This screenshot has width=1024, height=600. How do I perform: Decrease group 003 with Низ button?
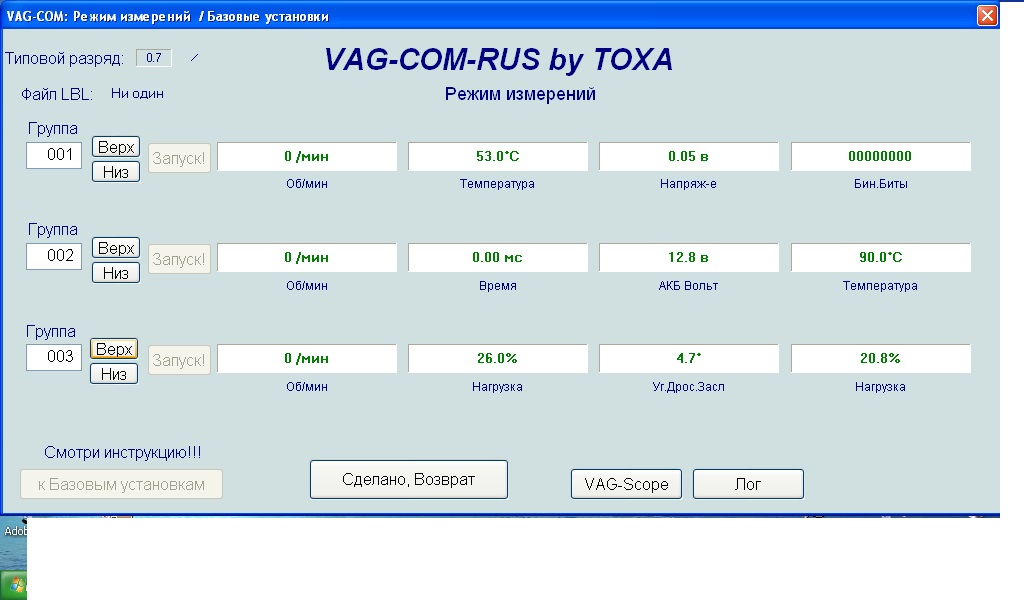114,374
